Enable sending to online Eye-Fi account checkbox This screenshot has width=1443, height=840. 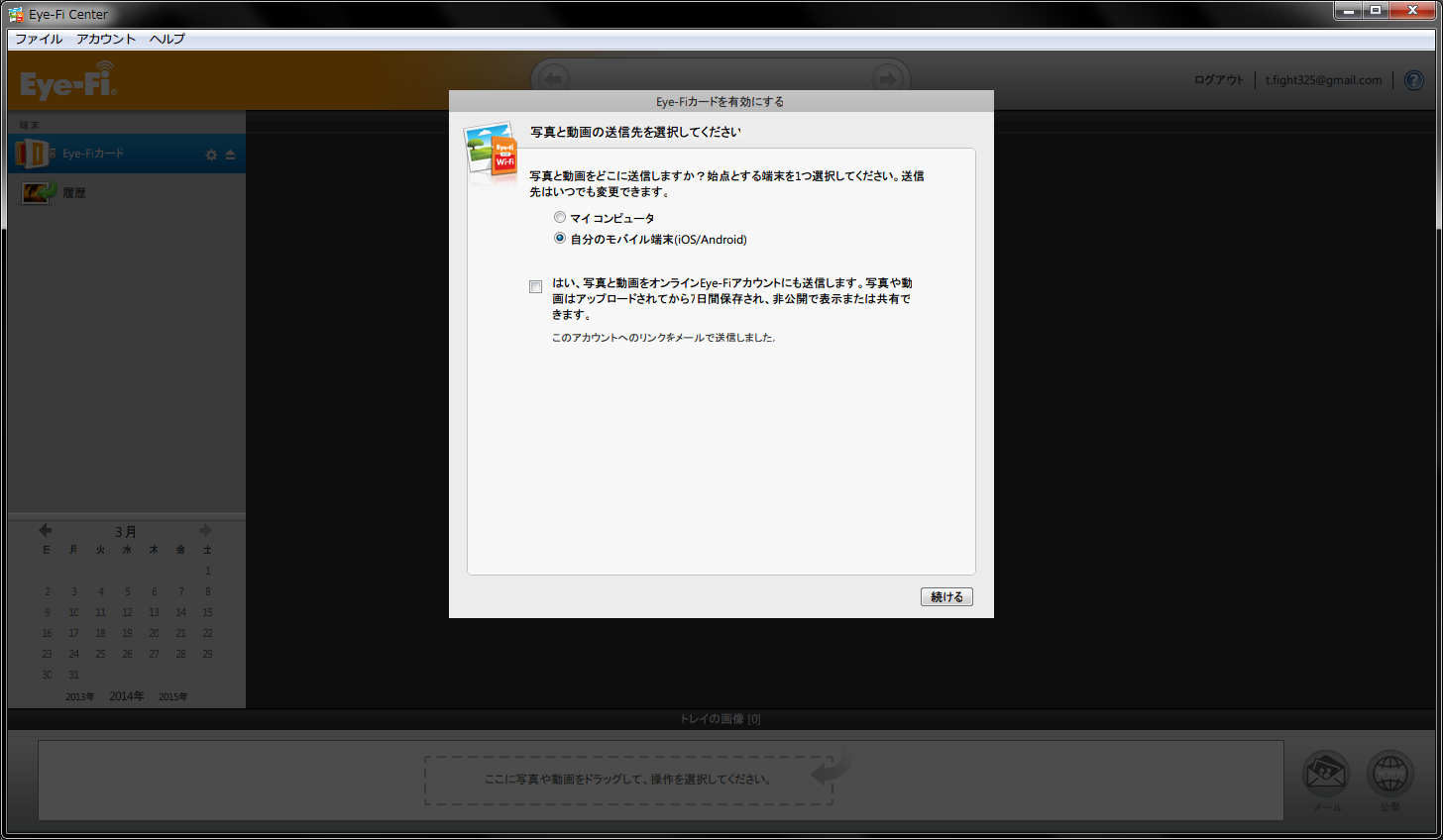536,287
